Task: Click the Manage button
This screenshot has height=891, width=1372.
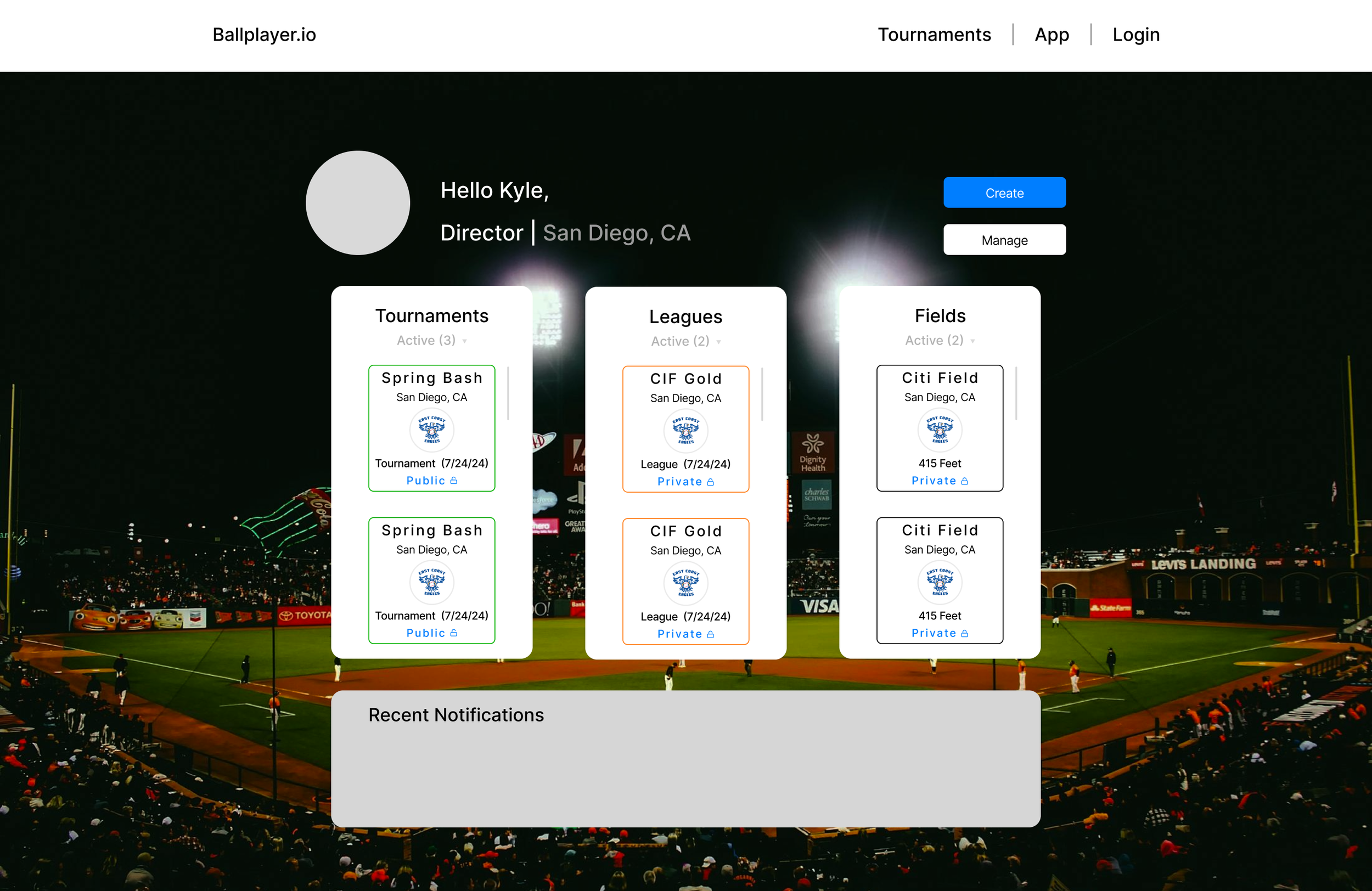Action: [x=1004, y=240]
